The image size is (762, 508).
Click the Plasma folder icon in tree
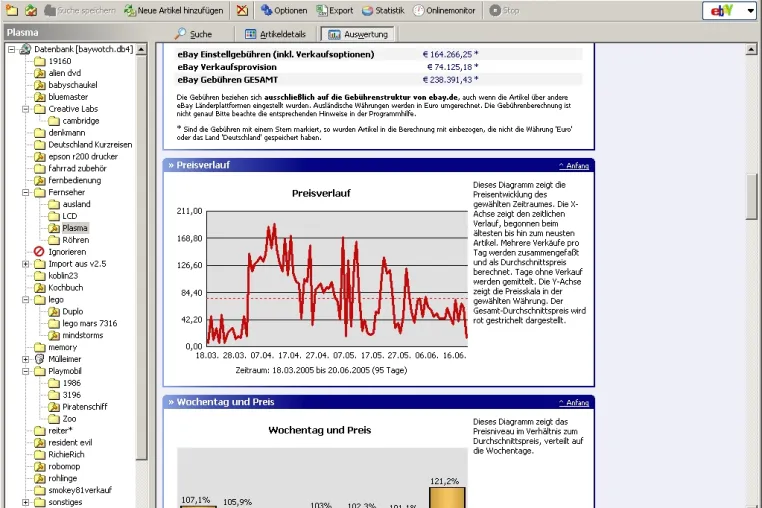point(54,228)
